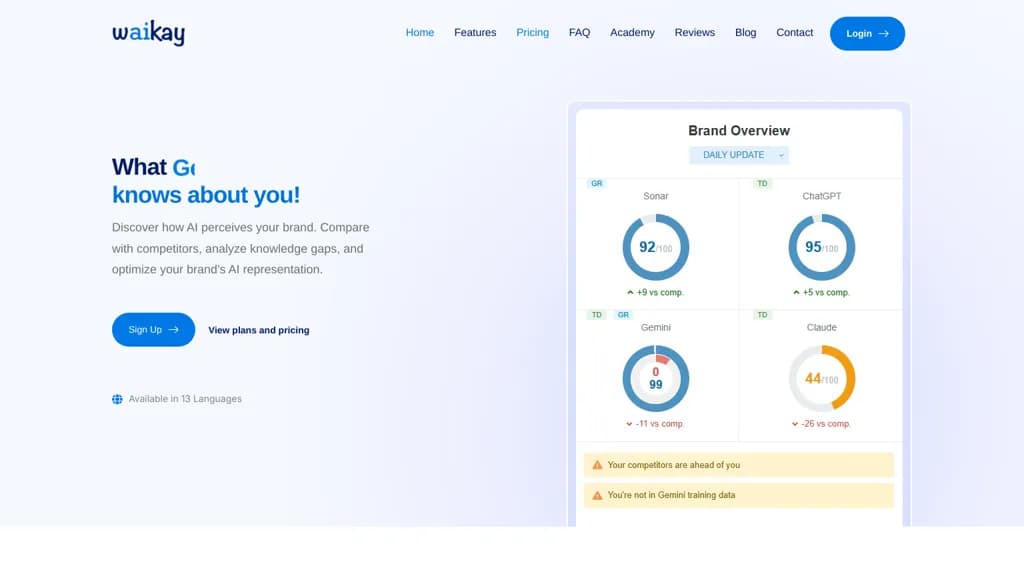Click the Gemini score ring 0/99
Screen dimensions: 1024x576
click(x=656, y=379)
